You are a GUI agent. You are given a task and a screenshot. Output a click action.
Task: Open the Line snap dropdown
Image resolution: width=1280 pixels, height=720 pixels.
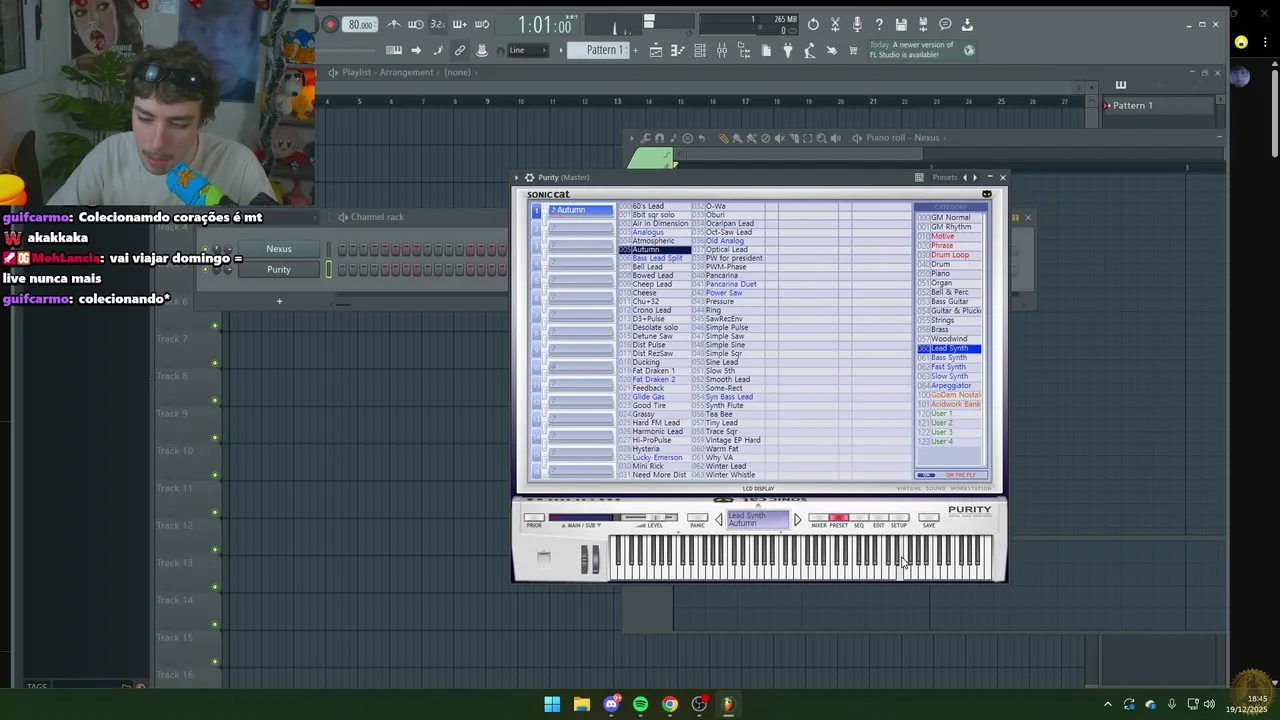coord(528,50)
